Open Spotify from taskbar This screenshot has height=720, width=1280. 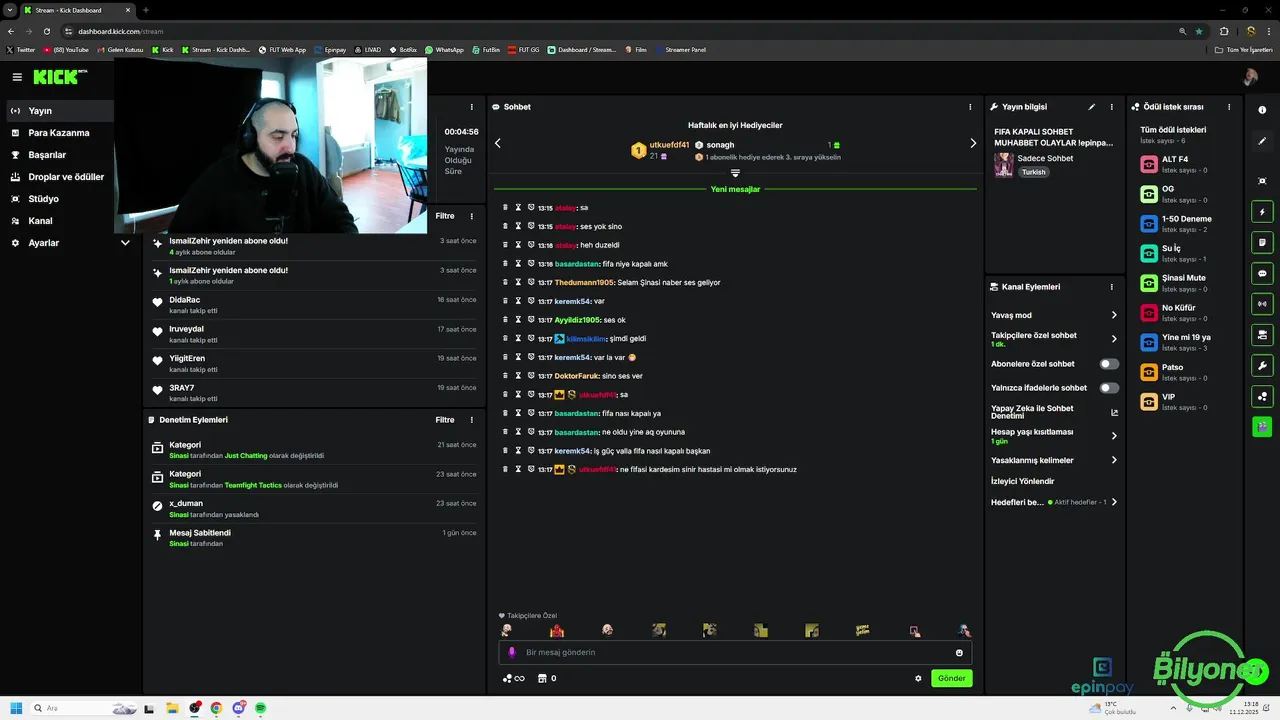[x=260, y=708]
